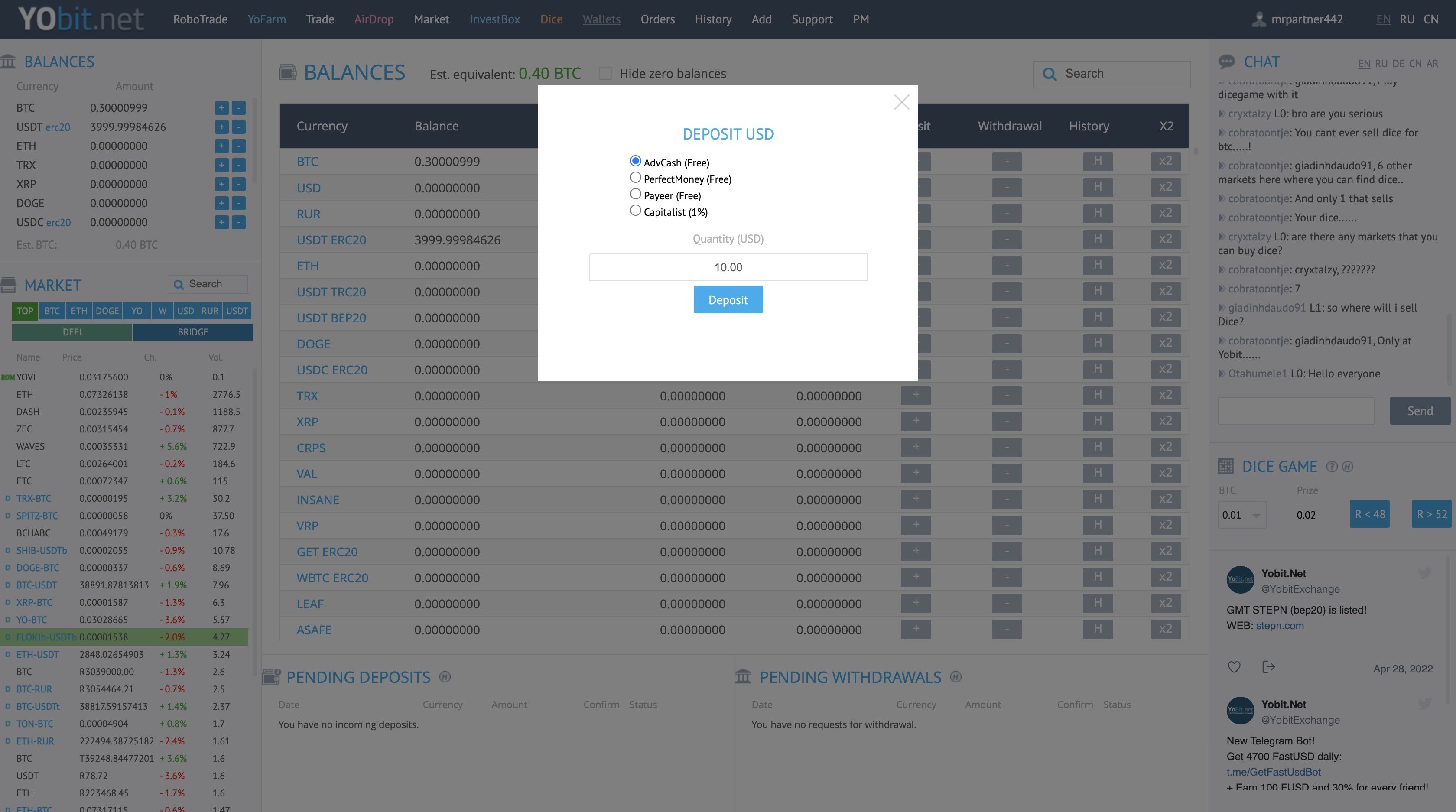This screenshot has width=1456, height=812.
Task: Open history H button for CRPS row
Action: point(1098,447)
